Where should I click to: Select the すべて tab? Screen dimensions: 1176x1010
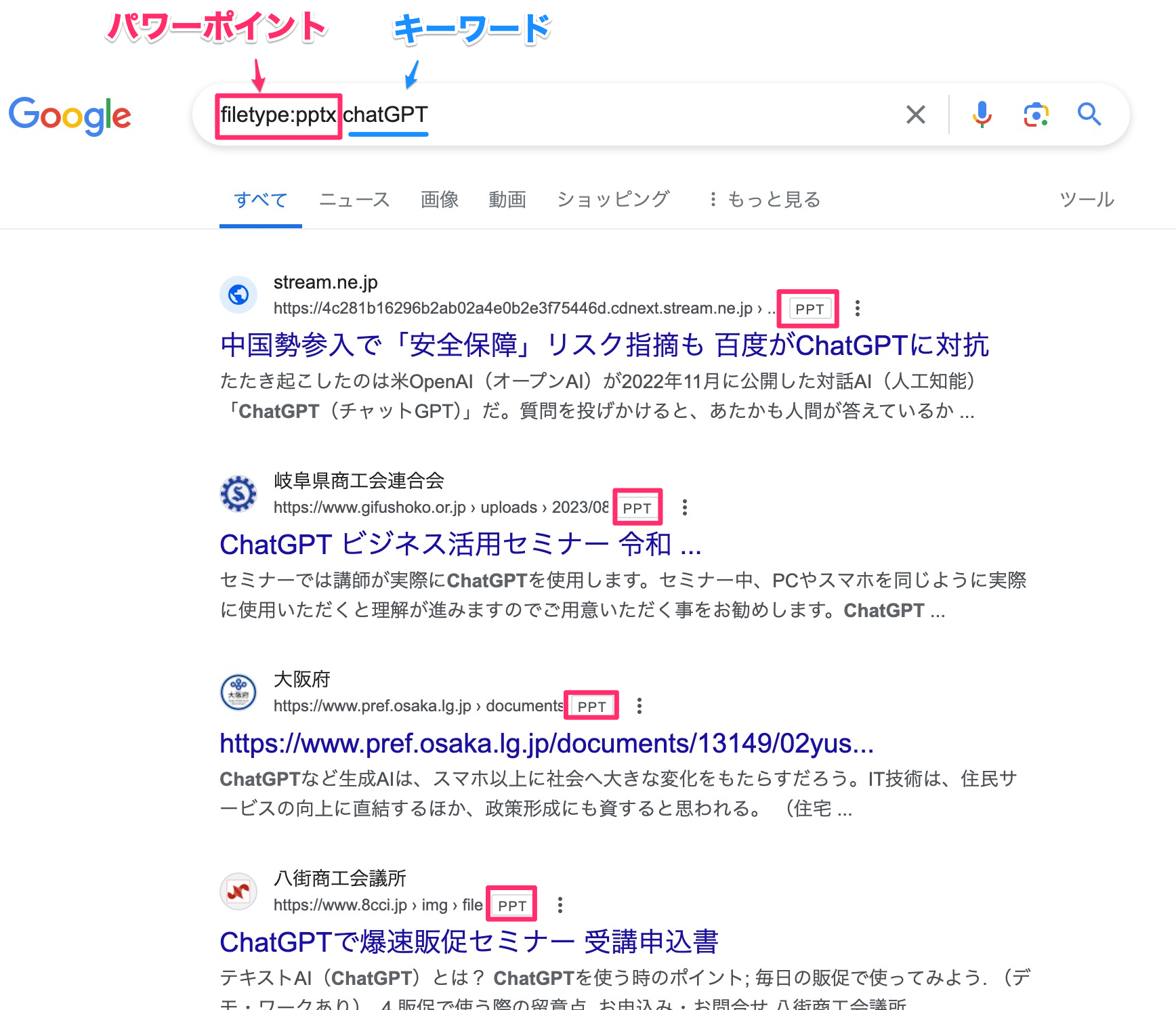[261, 199]
